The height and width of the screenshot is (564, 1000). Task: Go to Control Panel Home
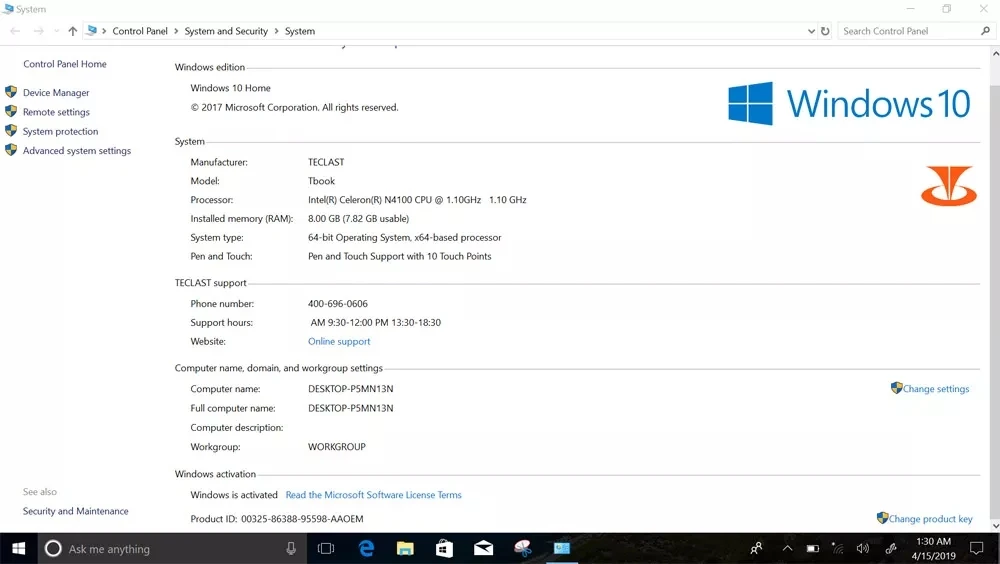(x=64, y=64)
